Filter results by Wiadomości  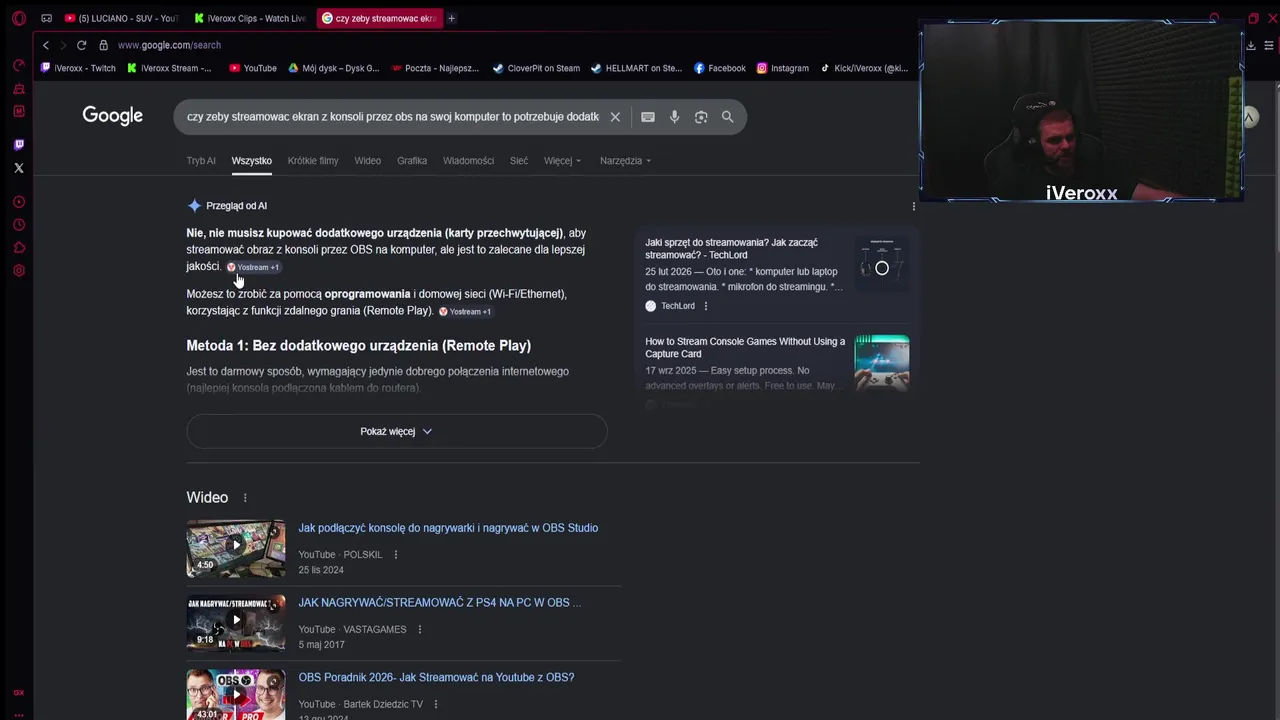click(468, 161)
